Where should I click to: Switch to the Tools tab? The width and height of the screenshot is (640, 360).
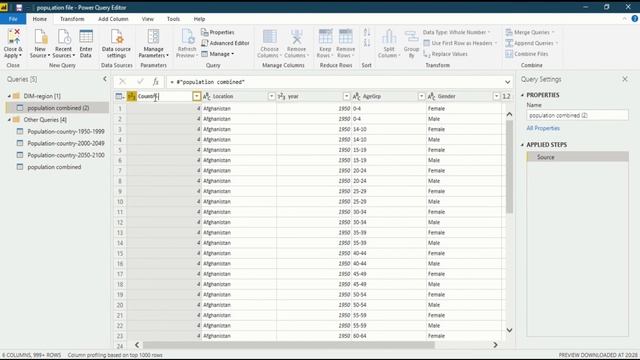pyautogui.click(x=173, y=19)
